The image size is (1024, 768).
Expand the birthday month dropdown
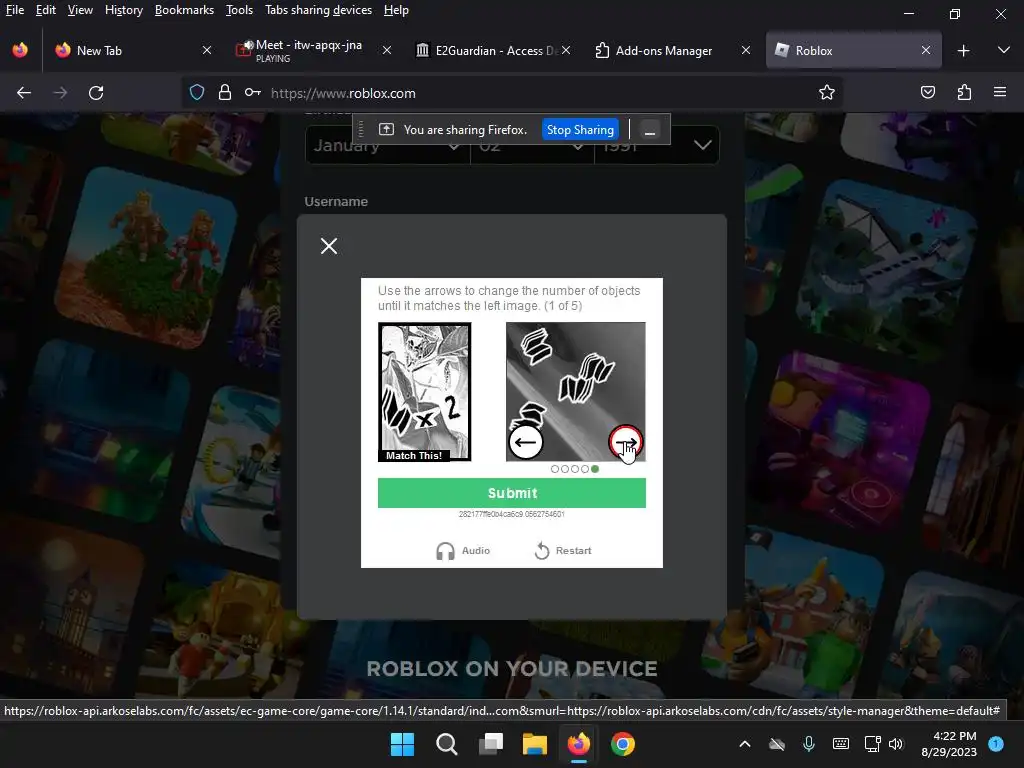387,145
